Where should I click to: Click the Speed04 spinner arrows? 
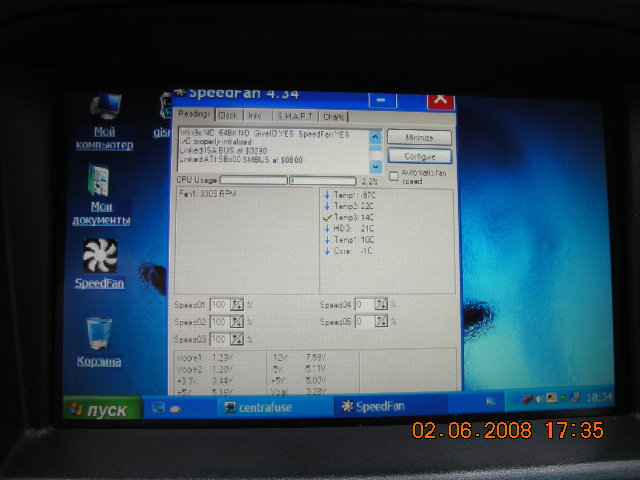(381, 304)
